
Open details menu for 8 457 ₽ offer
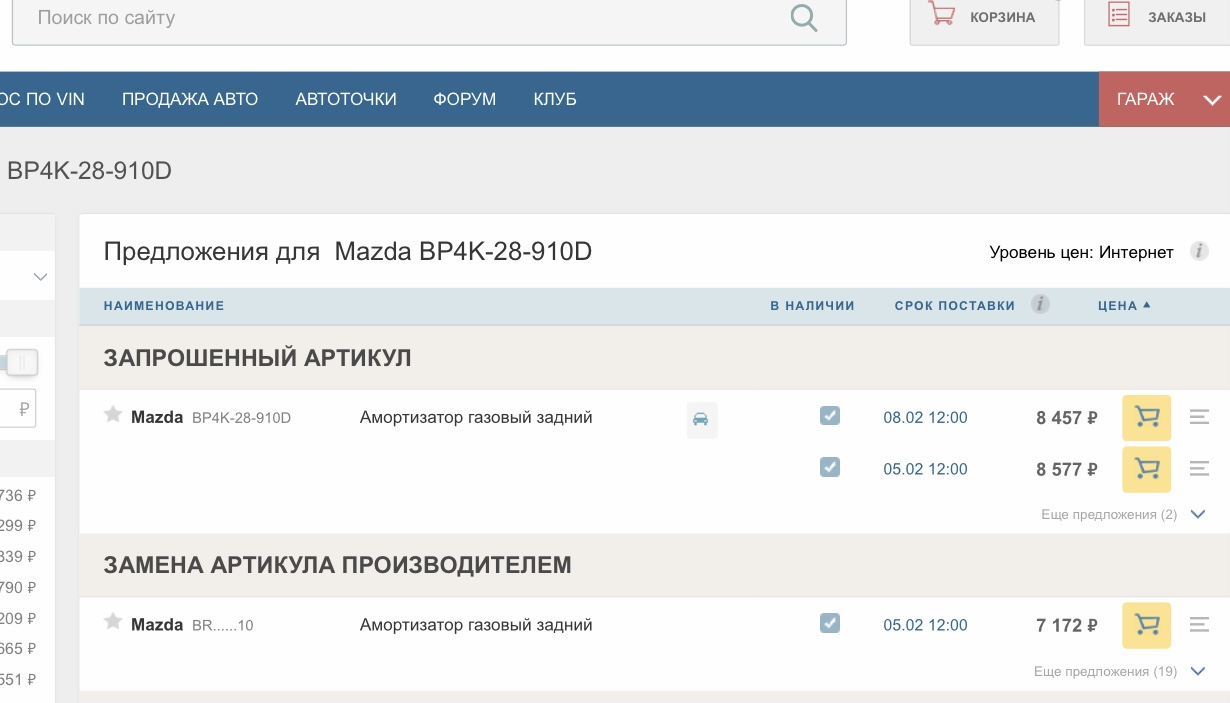(x=1199, y=417)
